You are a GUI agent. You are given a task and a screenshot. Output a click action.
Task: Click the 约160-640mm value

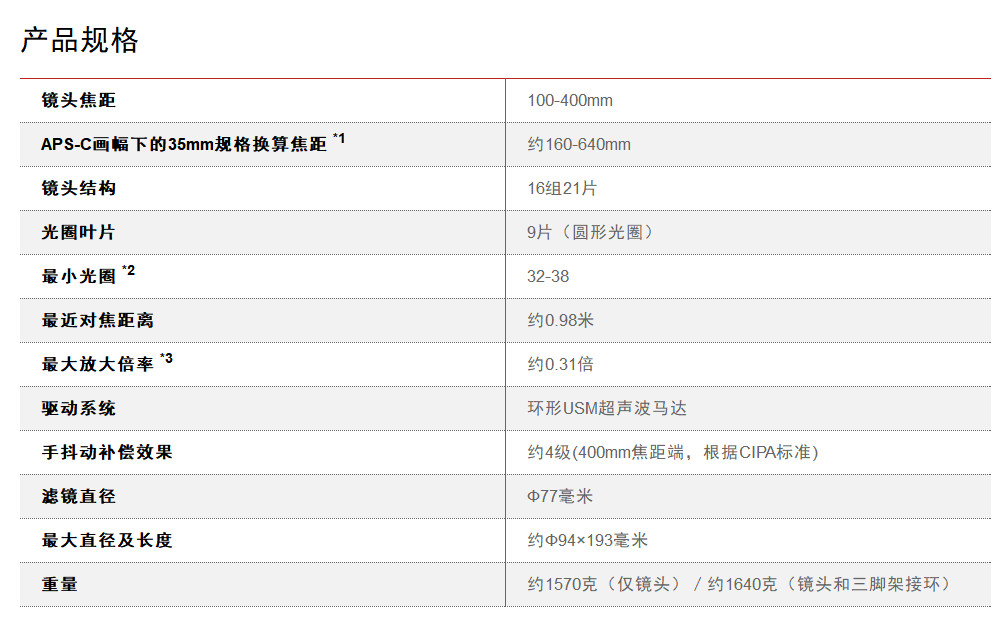click(579, 144)
